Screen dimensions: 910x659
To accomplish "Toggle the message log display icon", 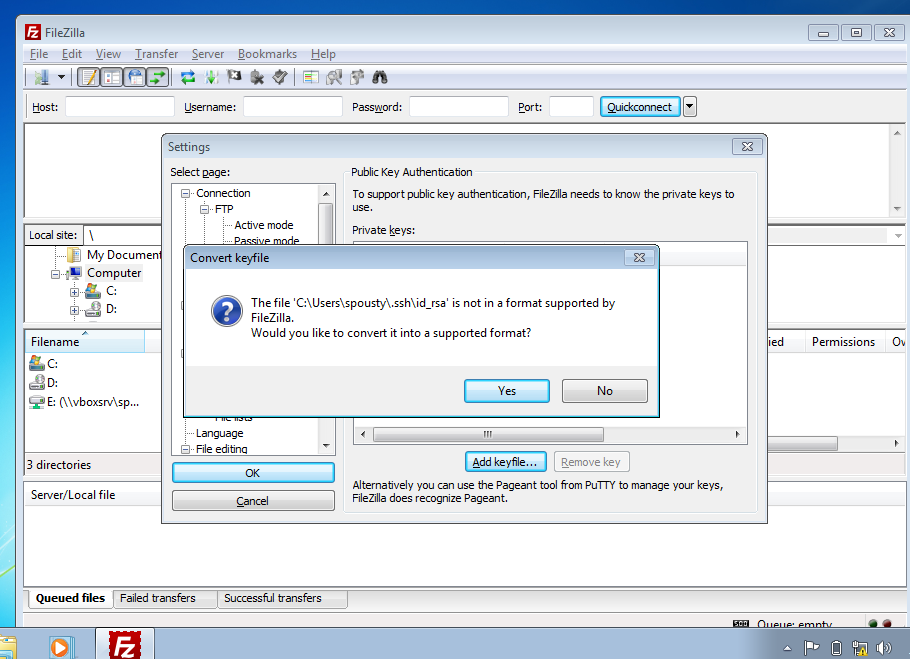I will [89, 77].
